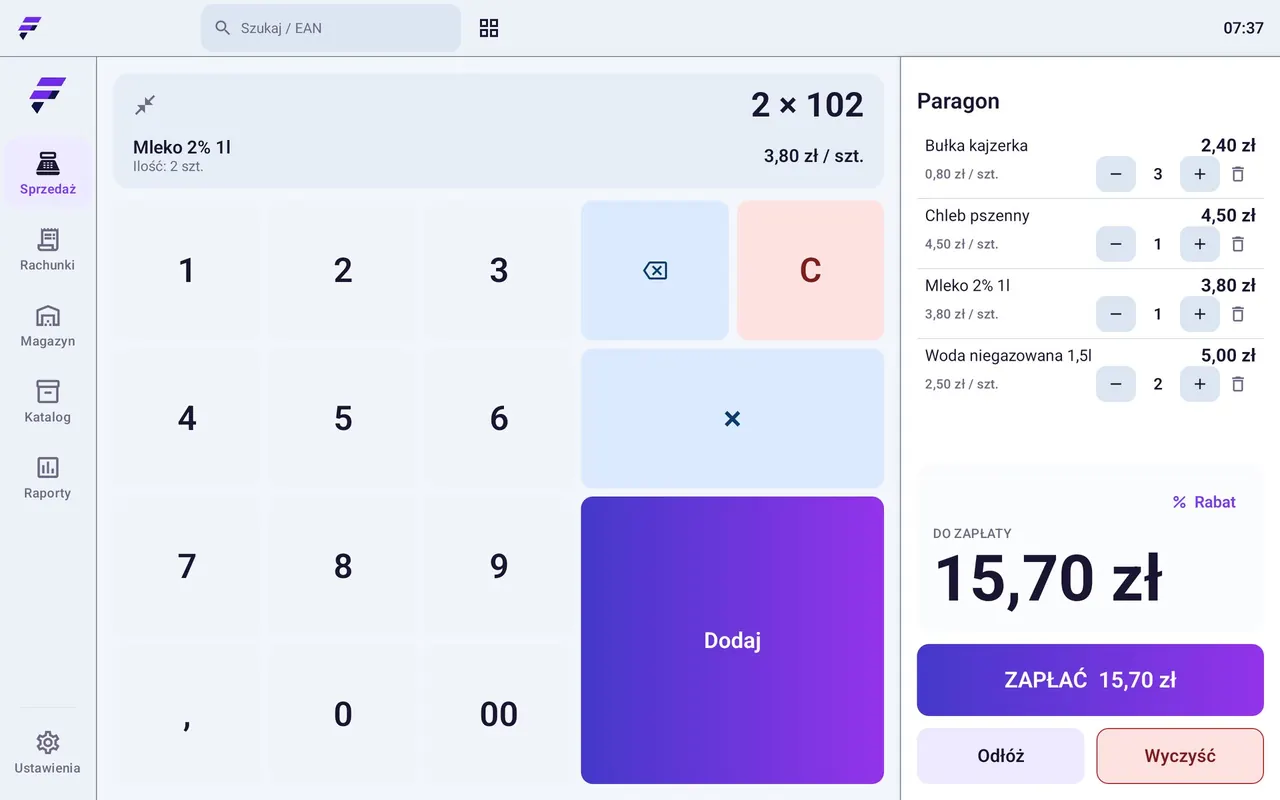Increase the Bułka kajzerka quantity

pyautogui.click(x=1200, y=174)
